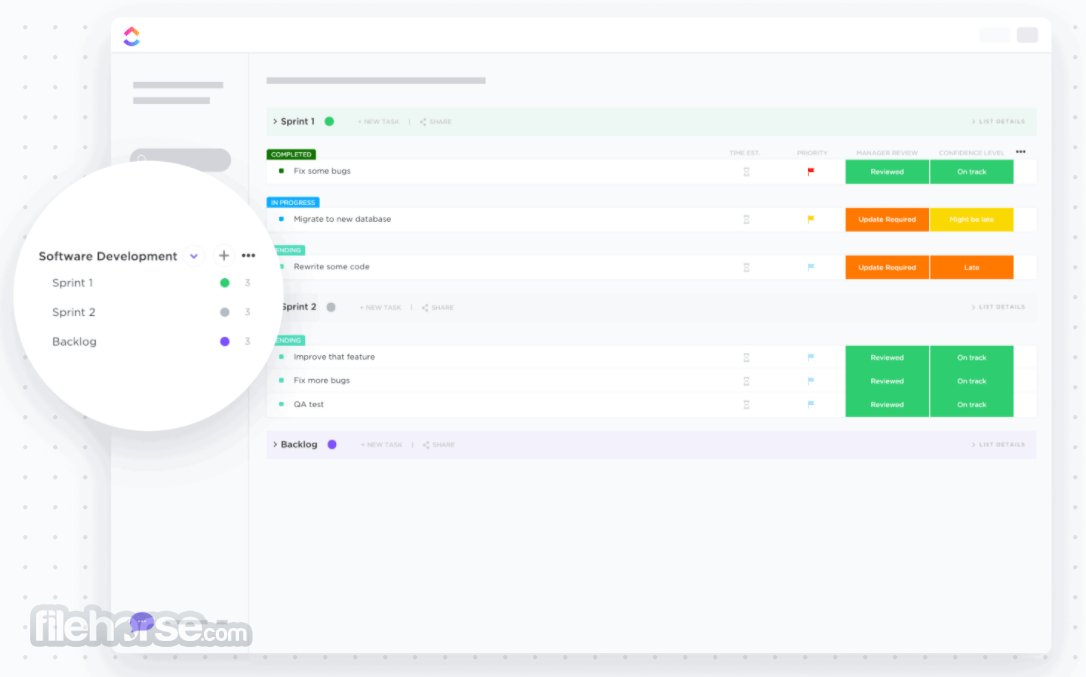This screenshot has width=1086, height=677.
Task: Toggle status square for Improve that feature
Action: click(281, 357)
